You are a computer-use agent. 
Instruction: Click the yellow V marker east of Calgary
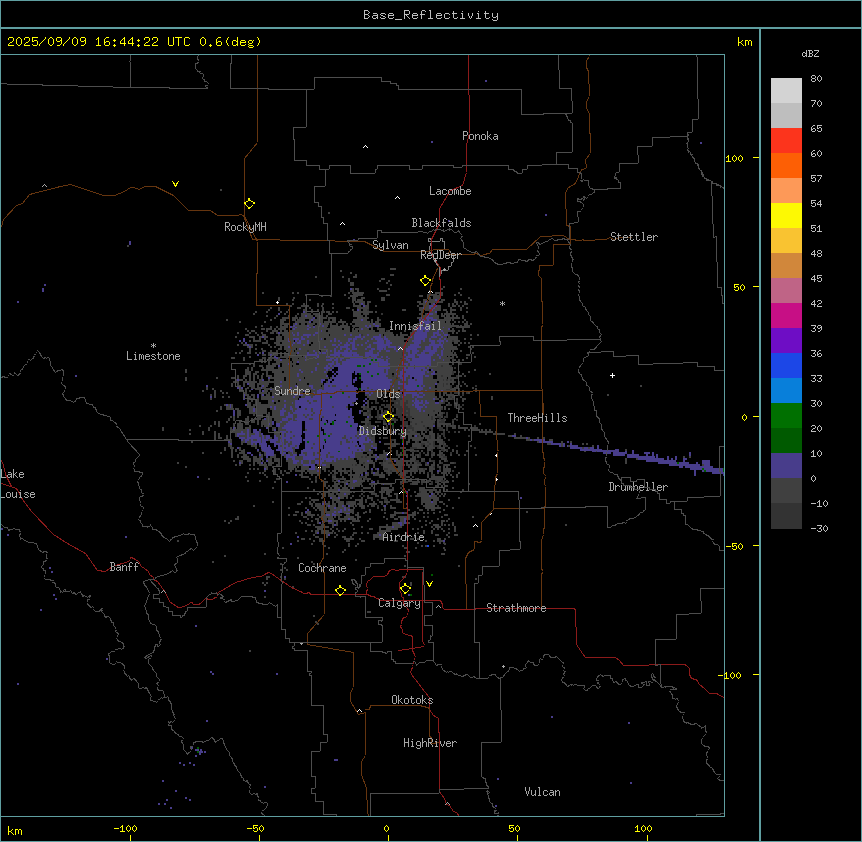[x=429, y=584]
